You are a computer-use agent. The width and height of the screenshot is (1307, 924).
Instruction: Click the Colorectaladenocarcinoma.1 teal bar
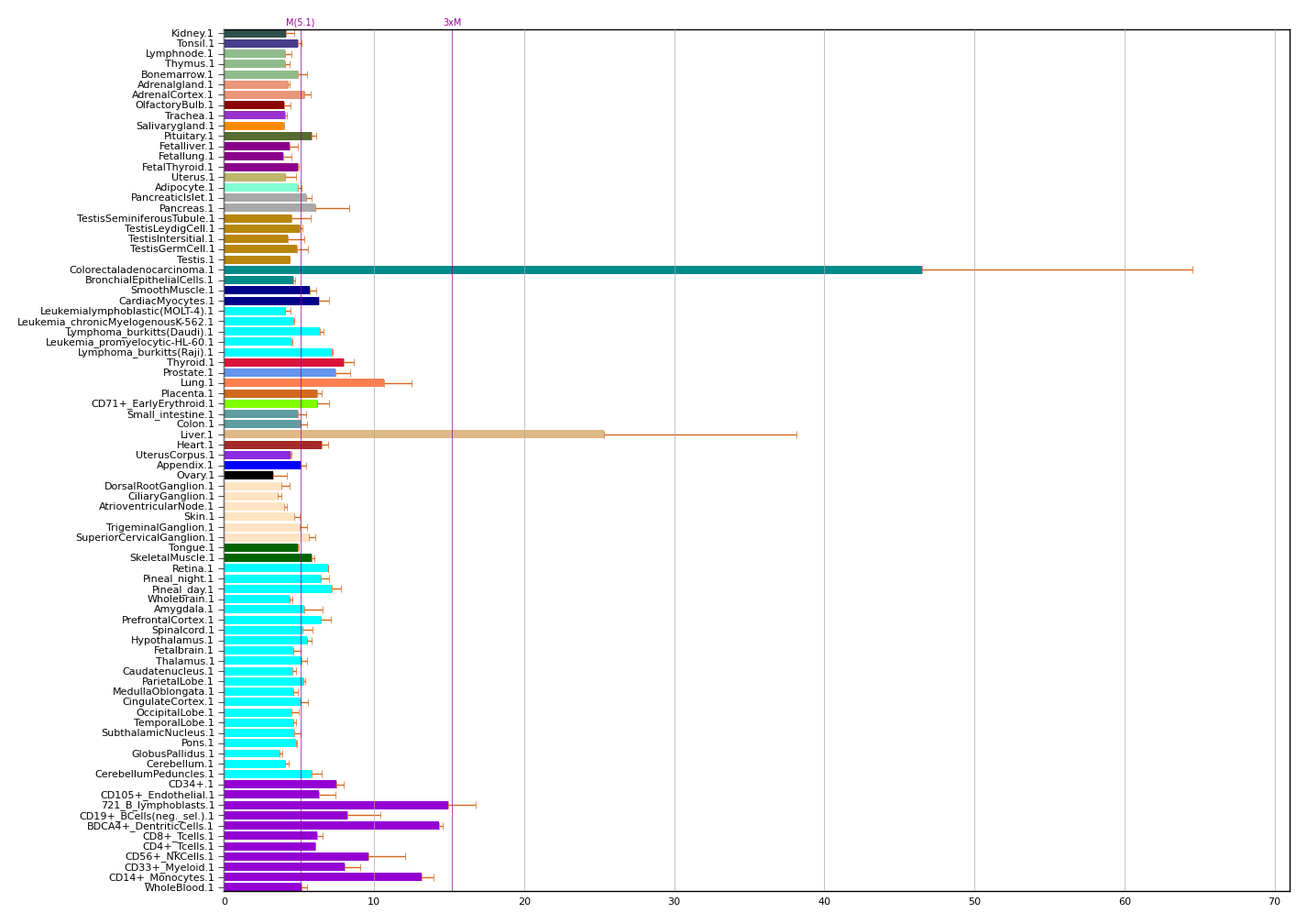tap(573, 269)
